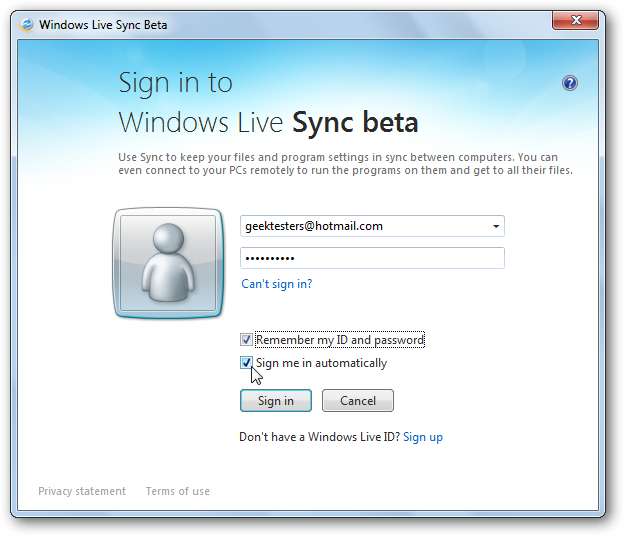Viewport: 624px width, 536px height.
Task: Click the Cancel button
Action: pos(358,400)
